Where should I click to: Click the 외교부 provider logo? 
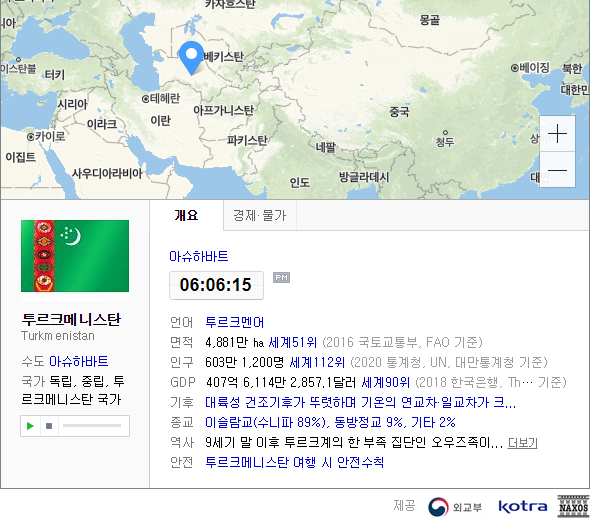point(455,507)
